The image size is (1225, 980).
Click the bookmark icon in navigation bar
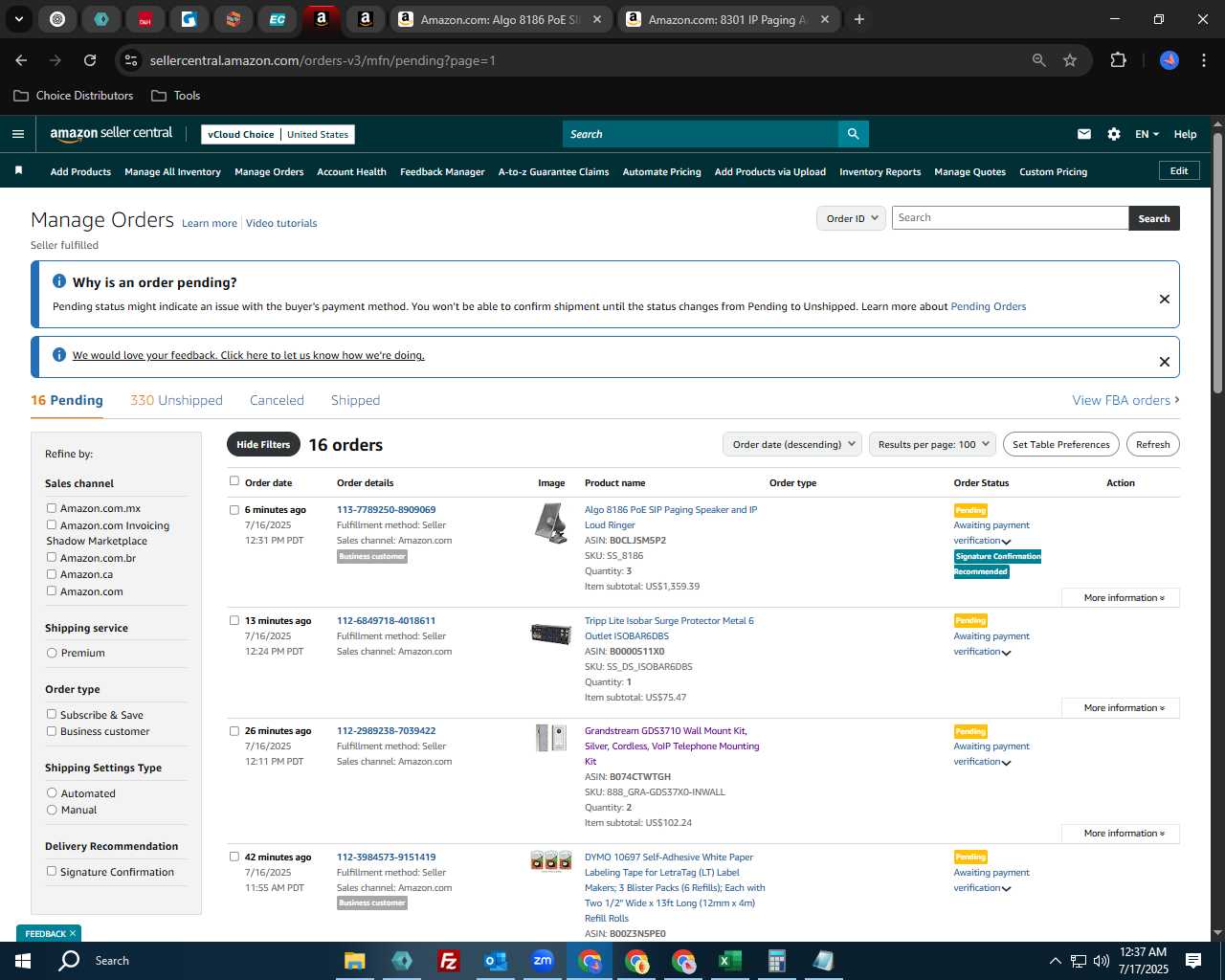18,170
